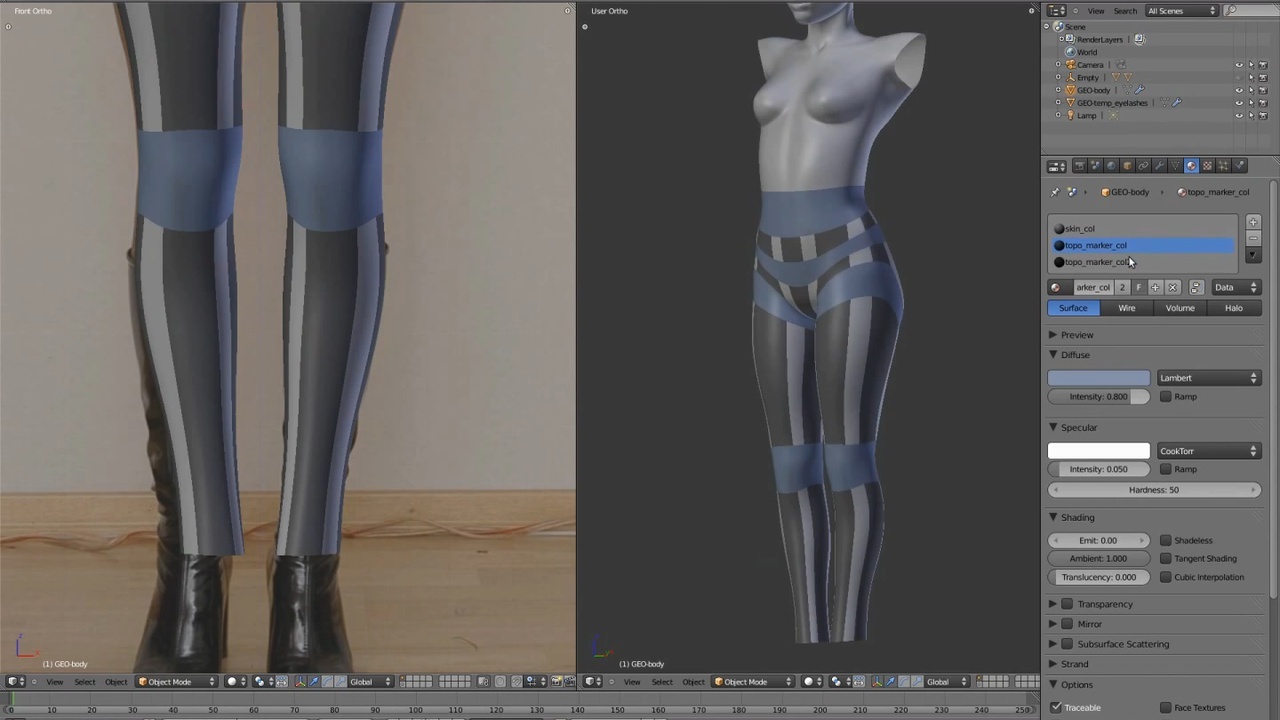Toggle the pin icon in properties breadcrumb
The image size is (1280, 720).
[1055, 192]
